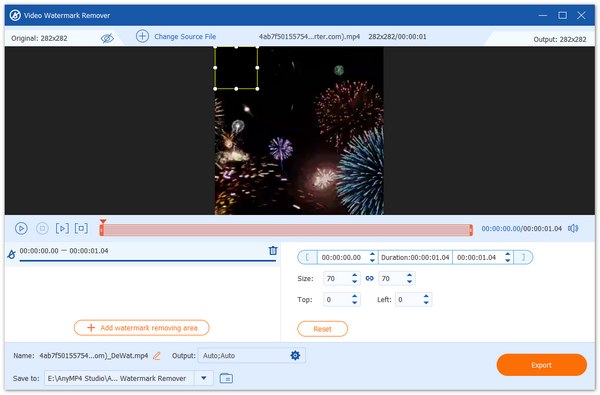The width and height of the screenshot is (600, 395).
Task: Minimize the Video Watermark Remover window
Action: tap(543, 15)
